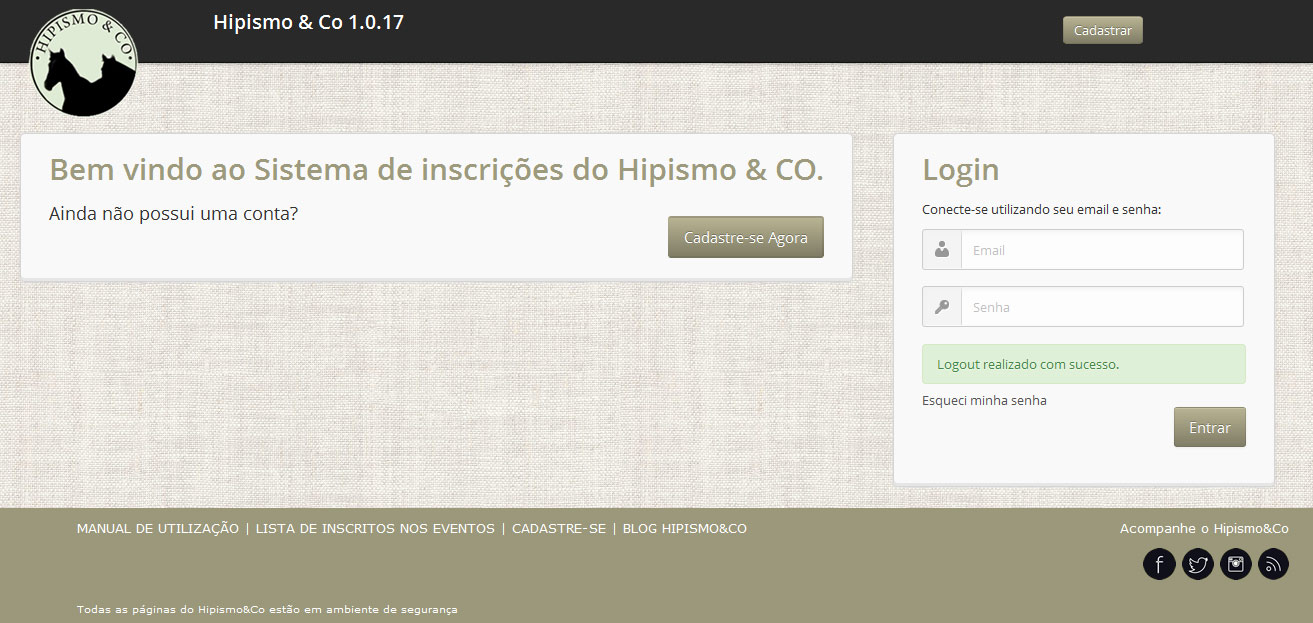1313x623 pixels.
Task: Click the ambiente de segurança footer notice
Action: point(267,609)
